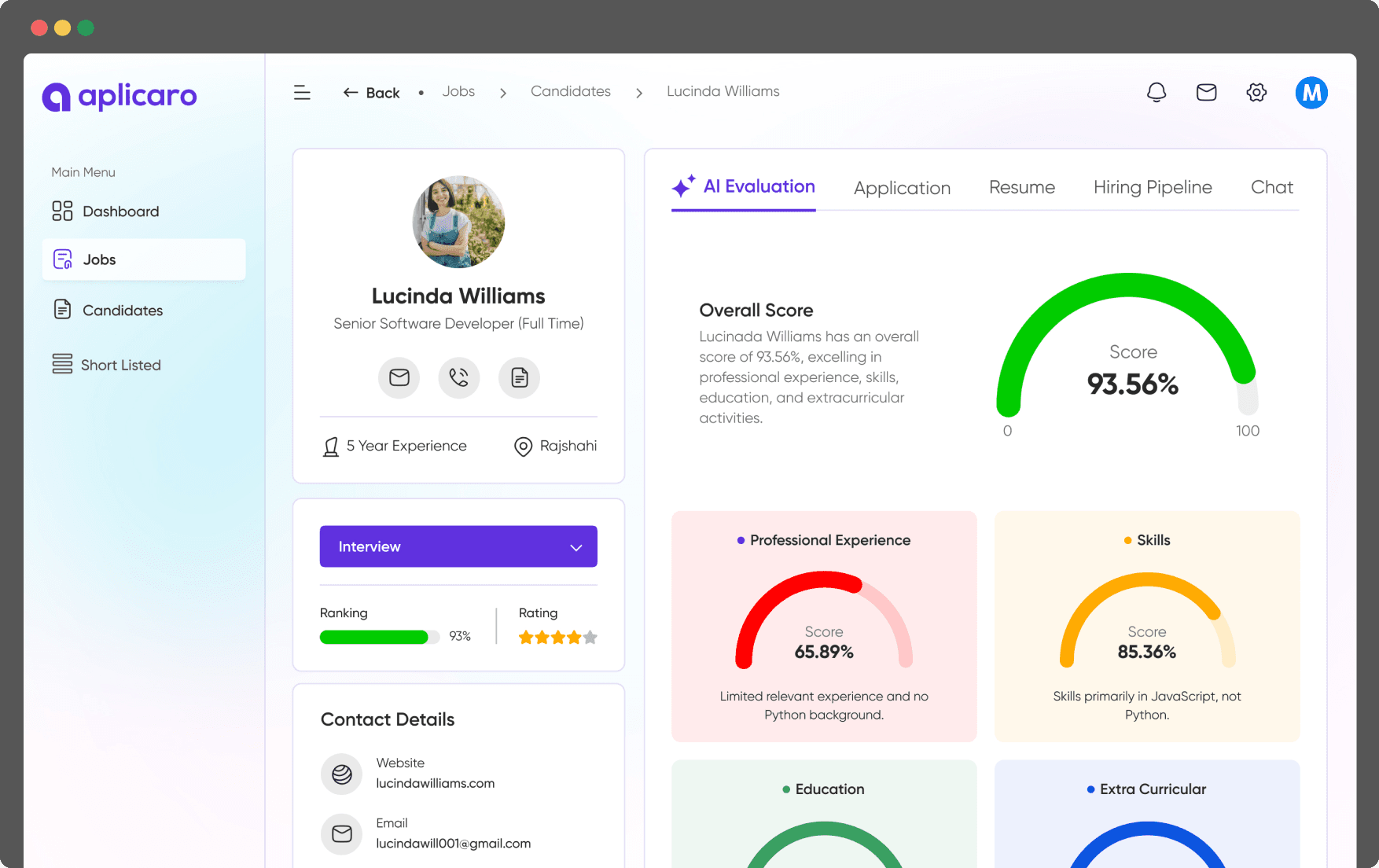Click the Dashboard grid icon
The height and width of the screenshot is (868, 1379).
(x=62, y=211)
